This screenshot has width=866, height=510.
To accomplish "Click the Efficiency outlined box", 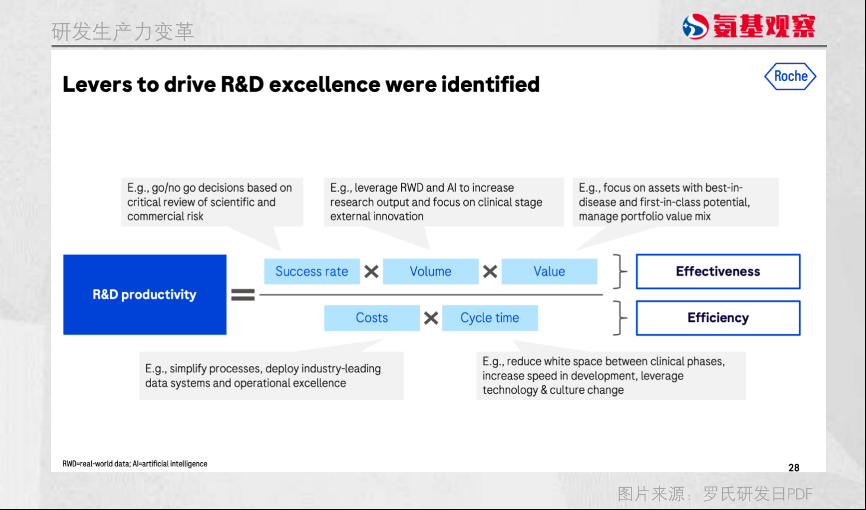I will pyautogui.click(x=718, y=318).
